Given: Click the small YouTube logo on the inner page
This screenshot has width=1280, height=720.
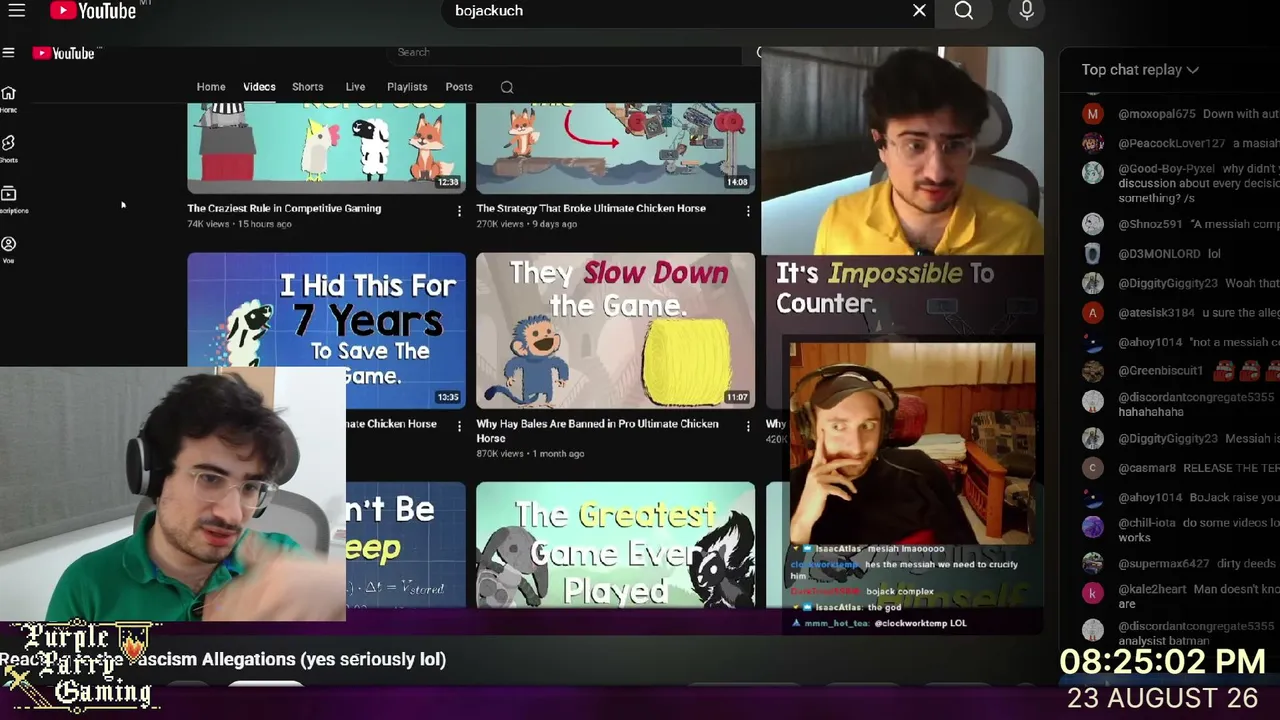Looking at the screenshot, I should [x=64, y=53].
